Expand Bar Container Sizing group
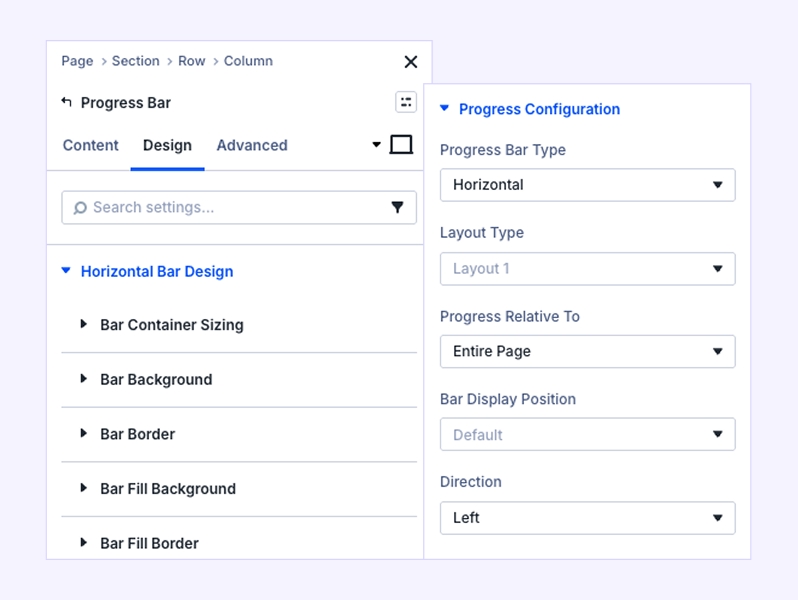The image size is (798, 600). click(x=171, y=325)
